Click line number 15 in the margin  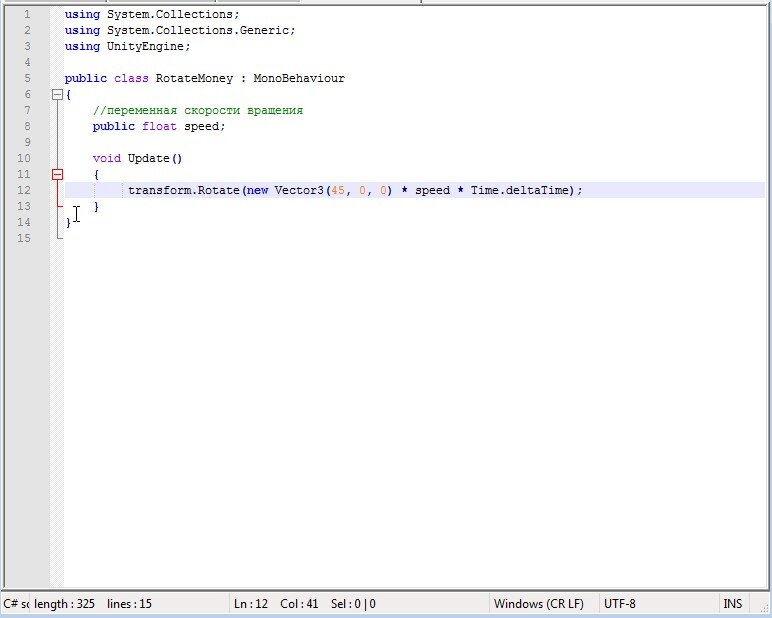[x=24, y=238]
